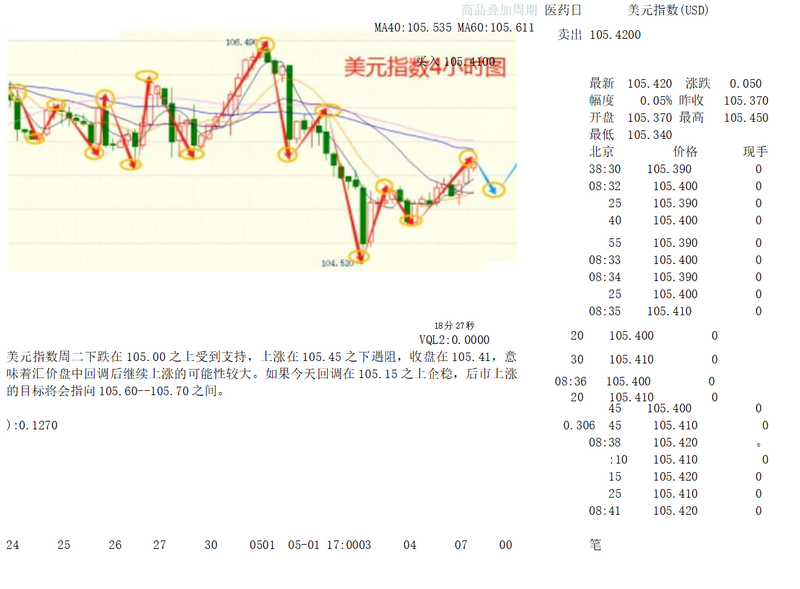This screenshot has height=589, width=800.
Task: Click date axis label 00
Action: [x=506, y=545]
